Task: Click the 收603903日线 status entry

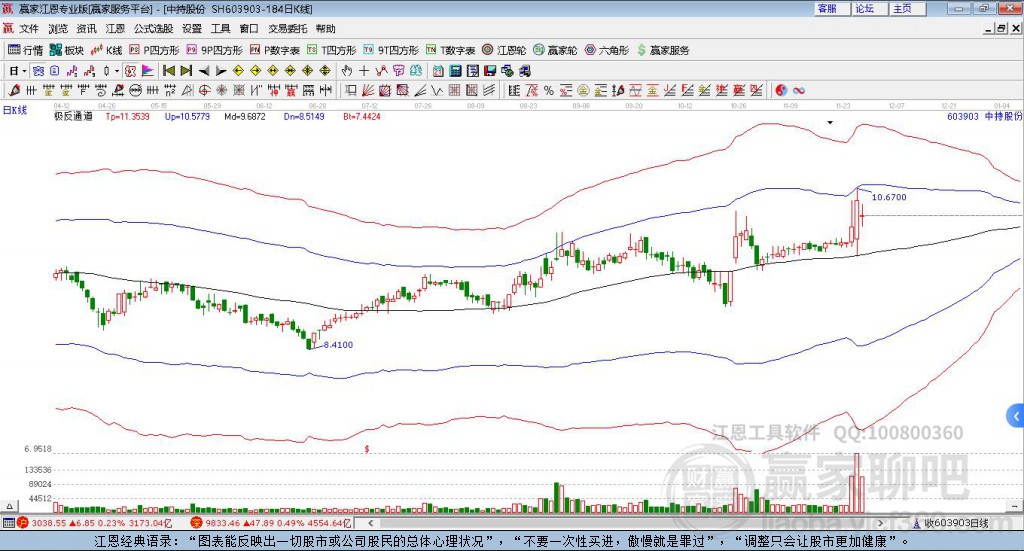Action: point(951,523)
